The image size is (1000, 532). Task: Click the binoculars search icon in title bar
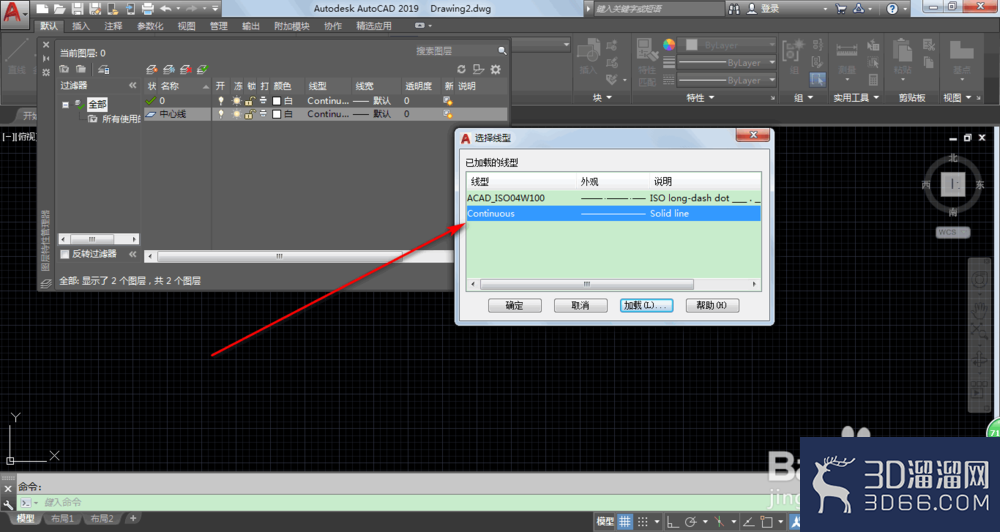tap(734, 9)
